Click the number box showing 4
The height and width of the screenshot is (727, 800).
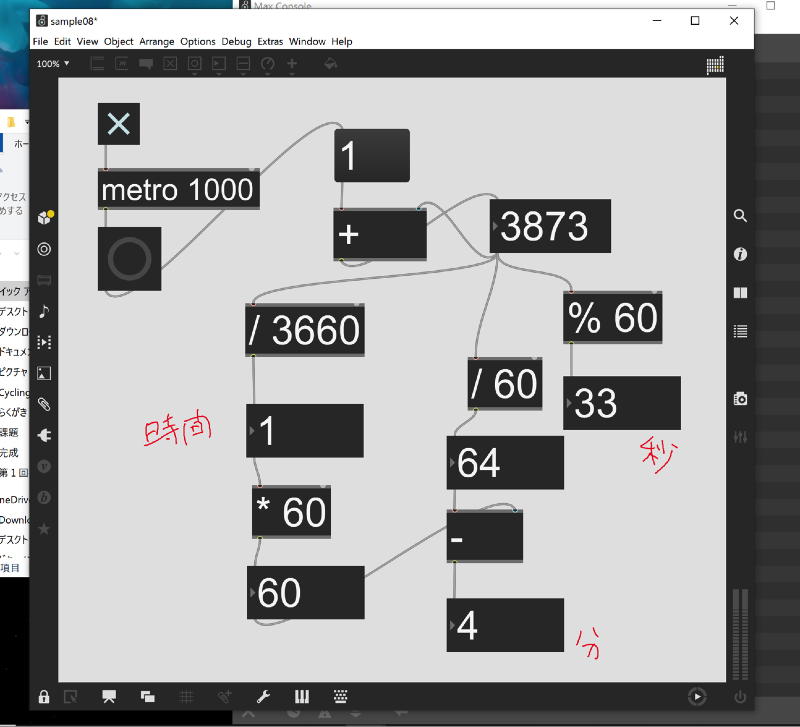[505, 625]
